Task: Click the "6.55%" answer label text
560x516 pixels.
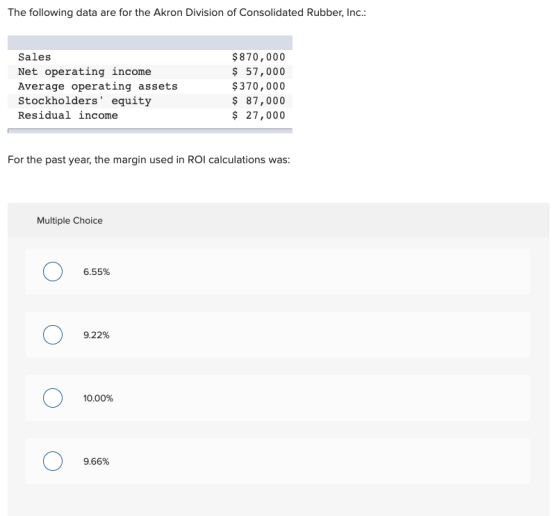Action: [x=96, y=272]
